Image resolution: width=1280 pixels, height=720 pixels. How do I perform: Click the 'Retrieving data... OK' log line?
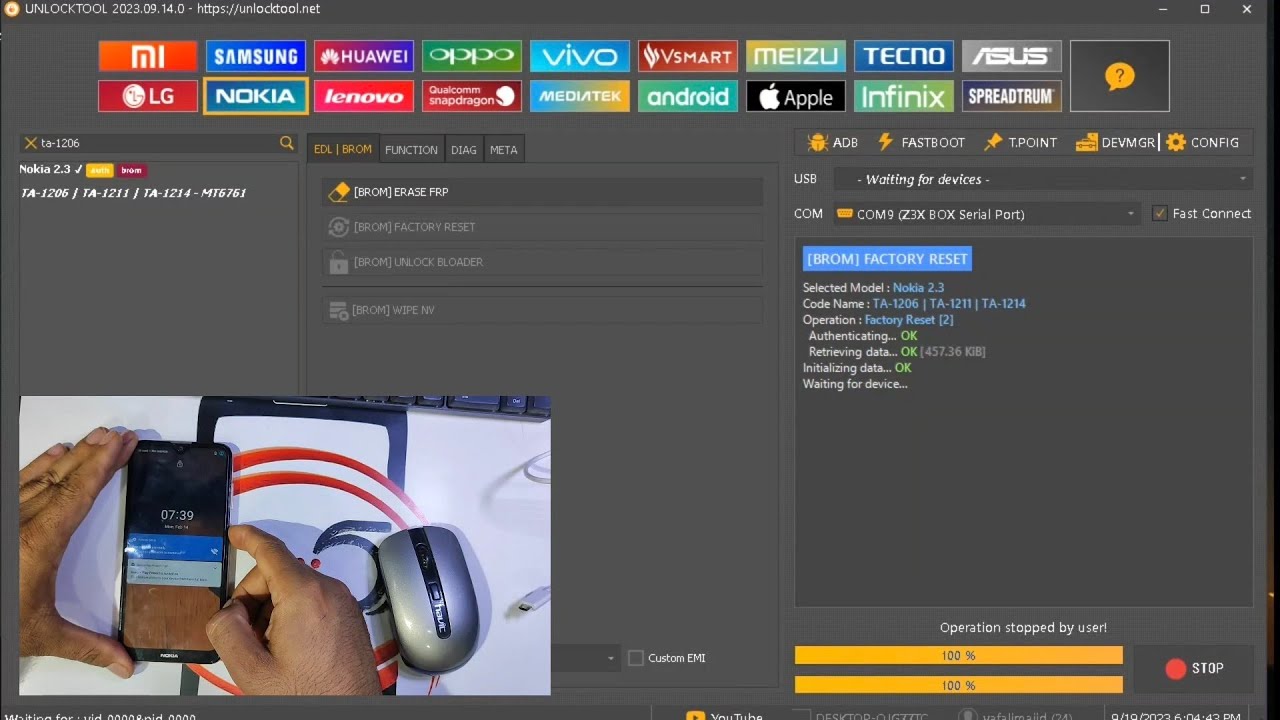[x=897, y=352]
